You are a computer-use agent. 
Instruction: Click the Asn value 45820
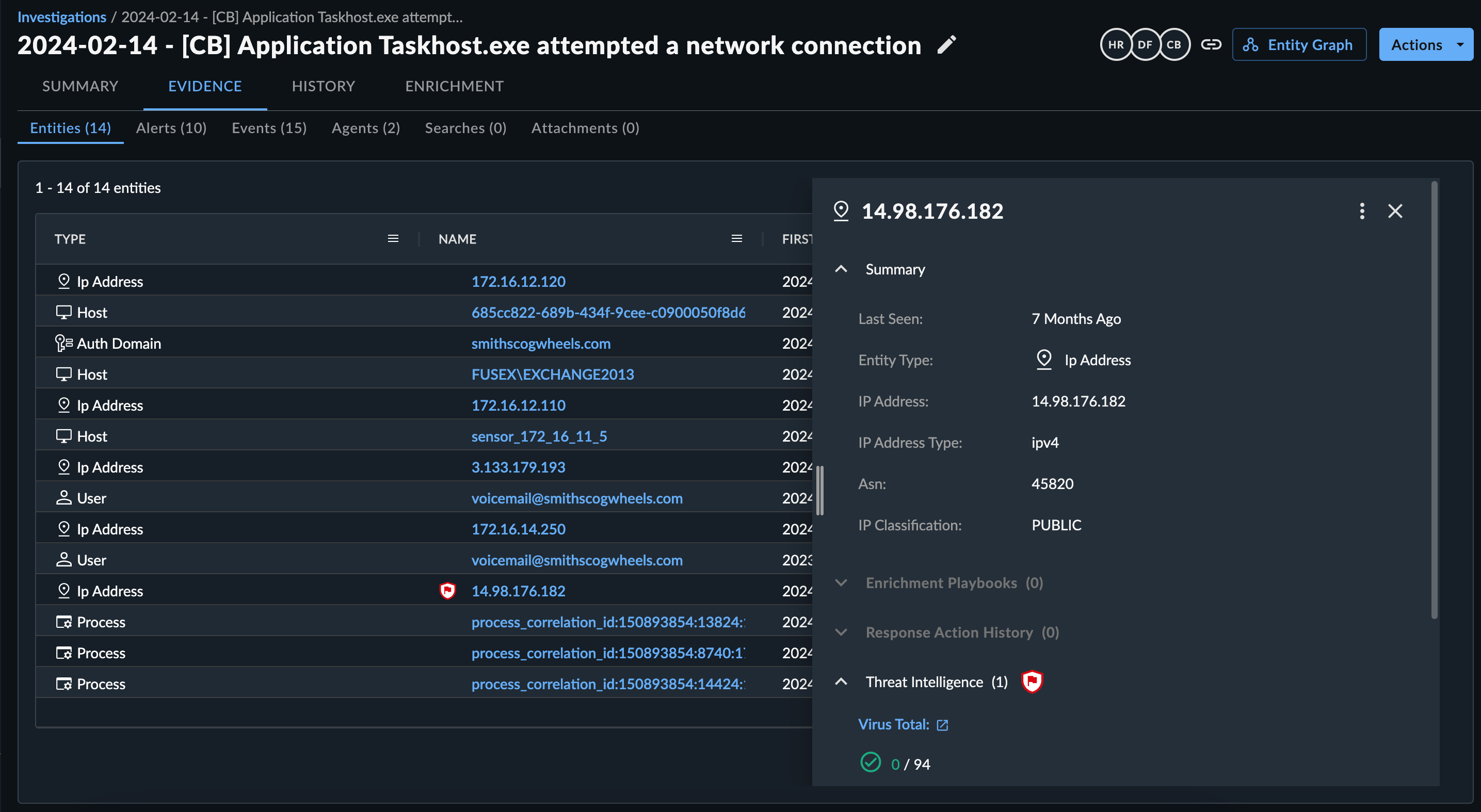pyautogui.click(x=1052, y=484)
